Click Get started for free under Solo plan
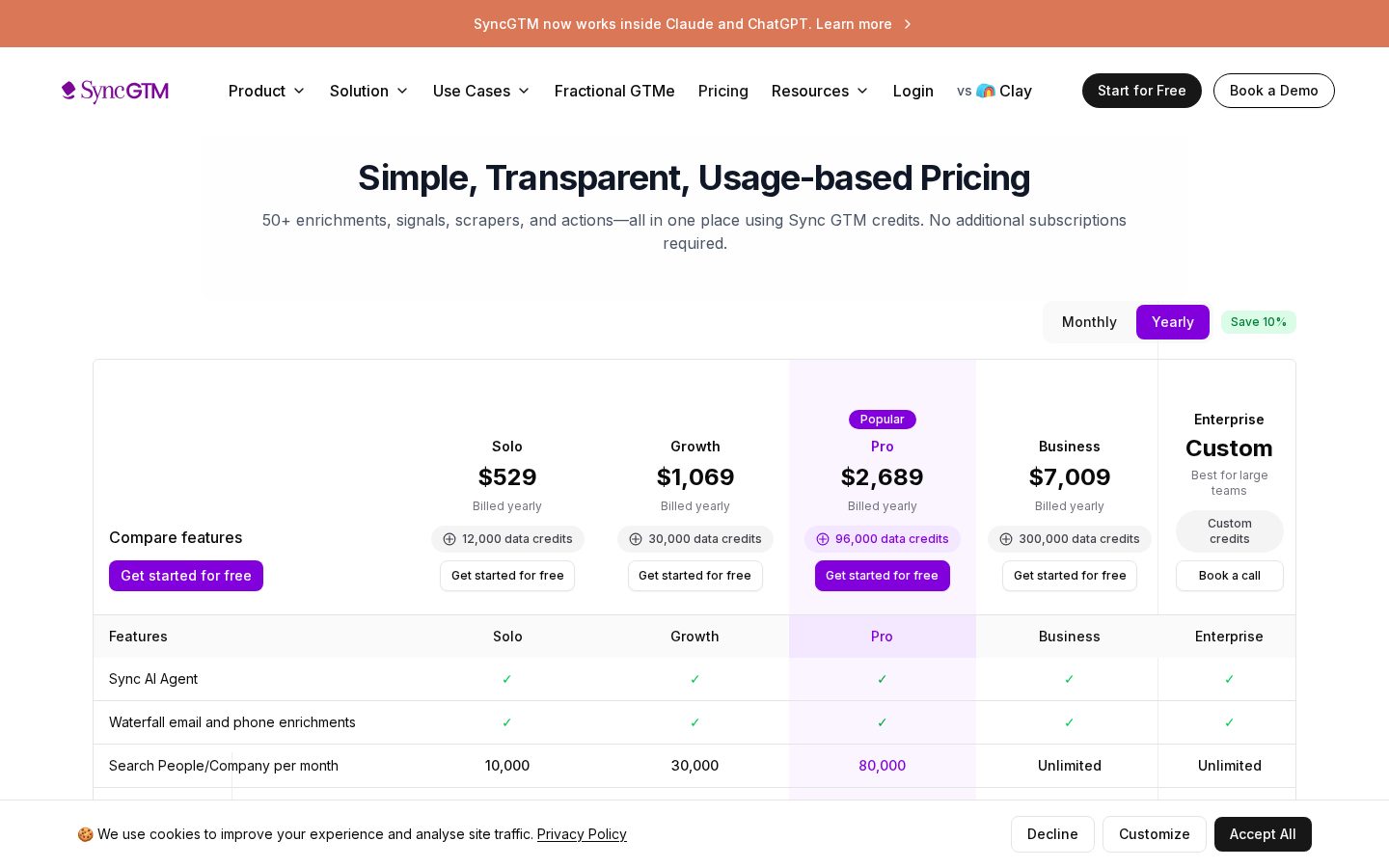The width and height of the screenshot is (1389, 868). click(x=507, y=576)
